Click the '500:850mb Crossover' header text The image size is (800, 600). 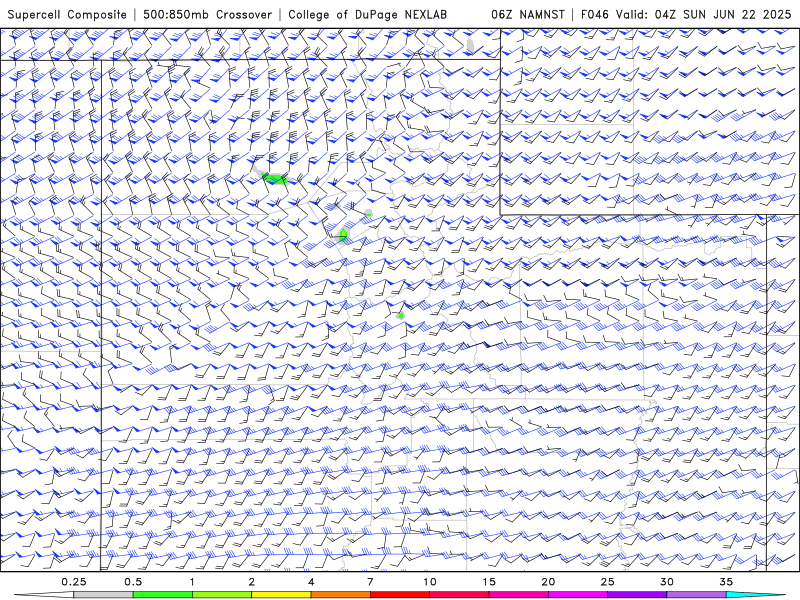(x=207, y=14)
